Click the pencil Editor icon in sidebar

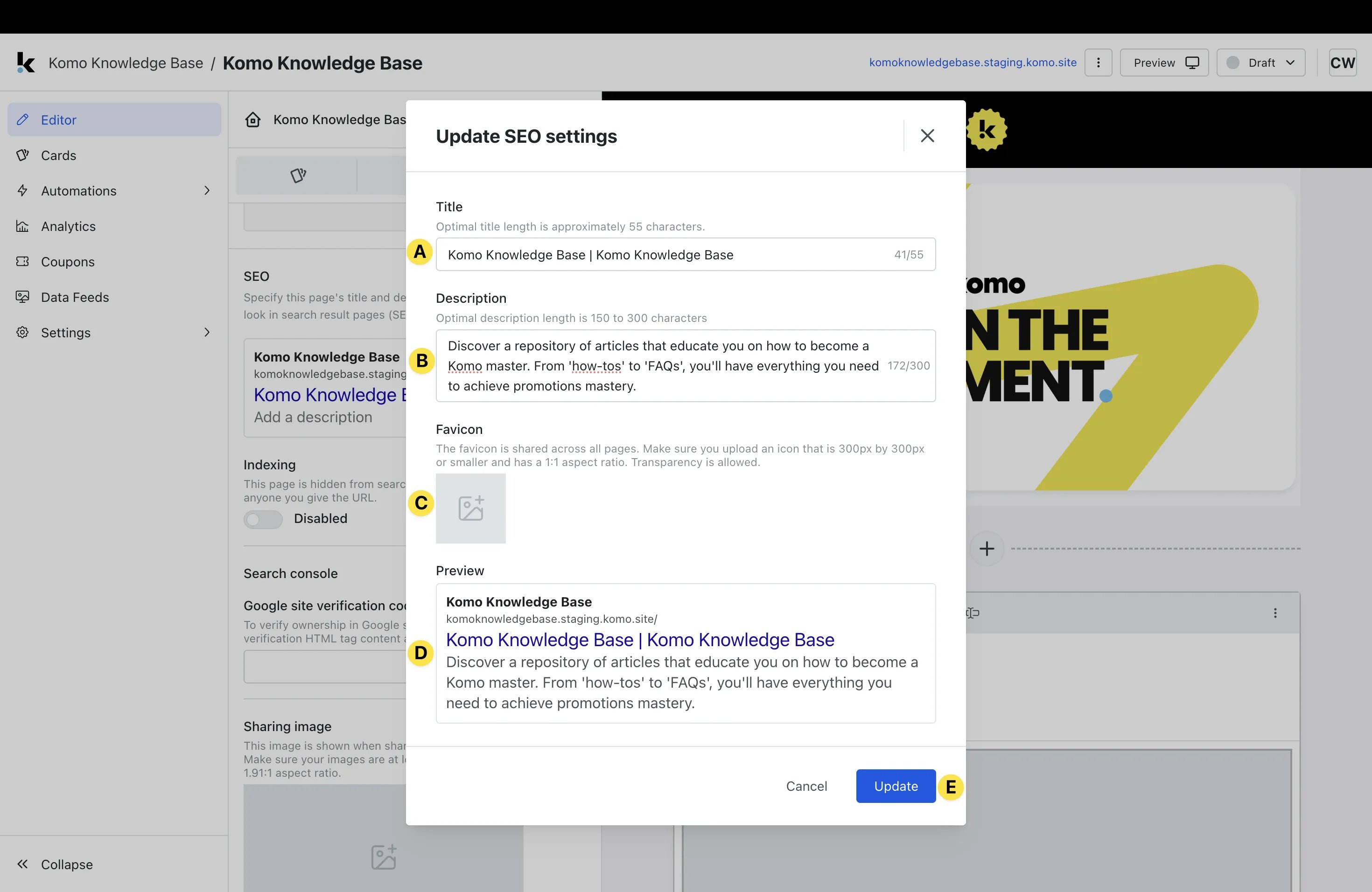coord(22,119)
